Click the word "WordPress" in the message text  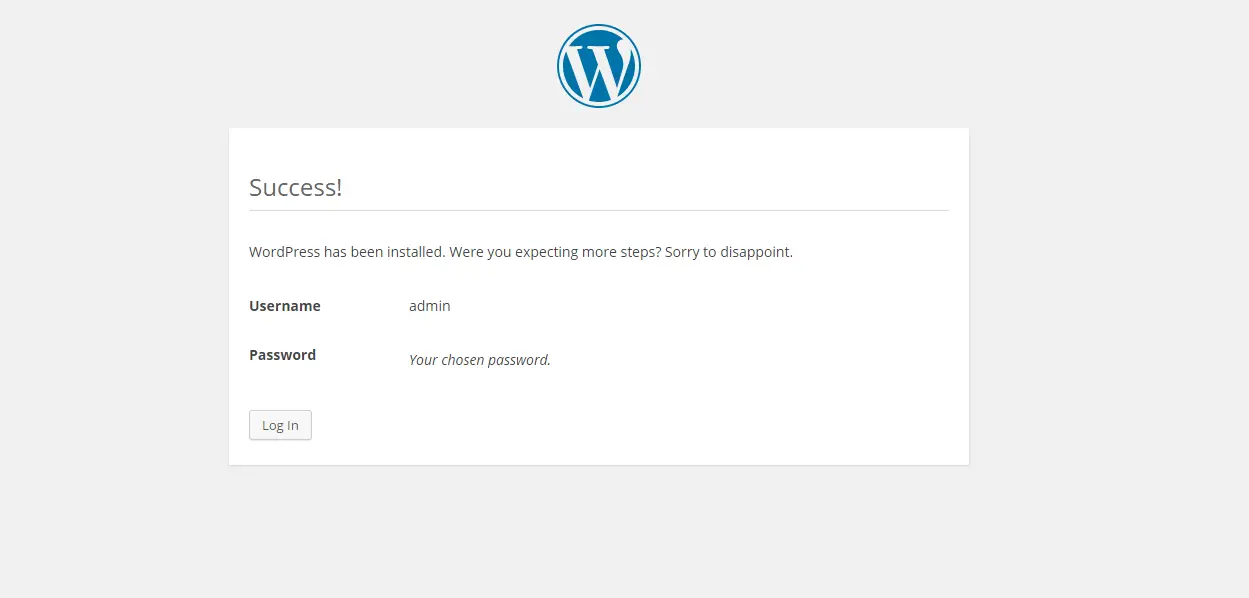284,252
